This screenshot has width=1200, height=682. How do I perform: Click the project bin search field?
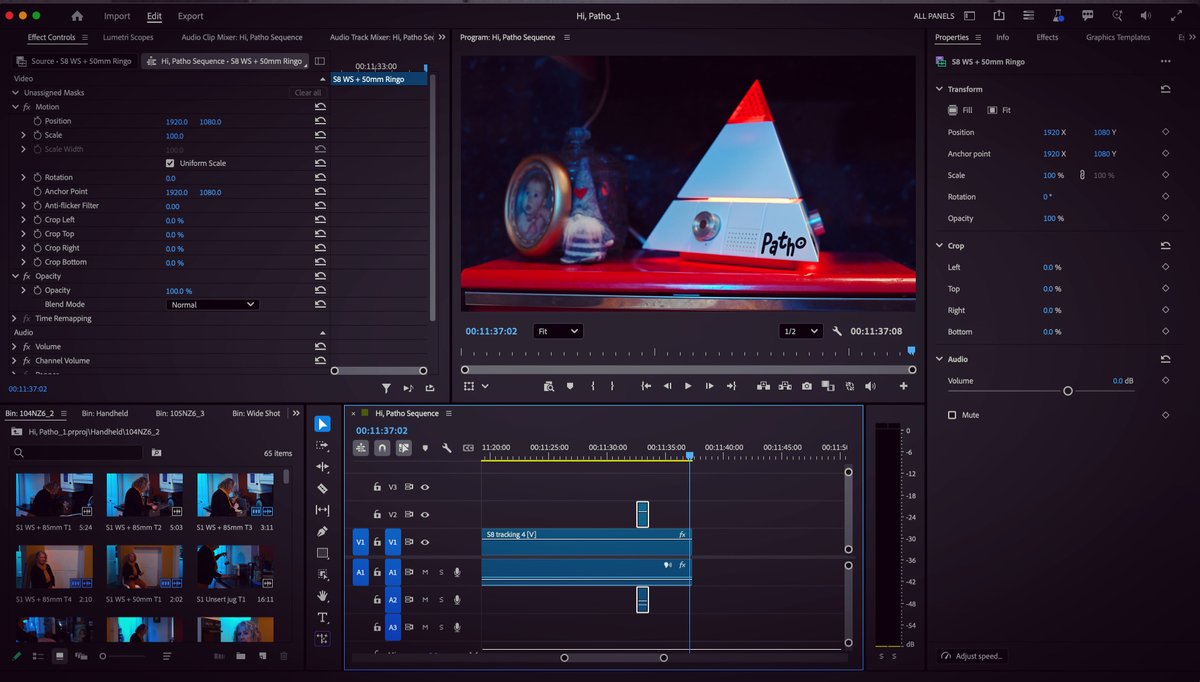click(77, 452)
